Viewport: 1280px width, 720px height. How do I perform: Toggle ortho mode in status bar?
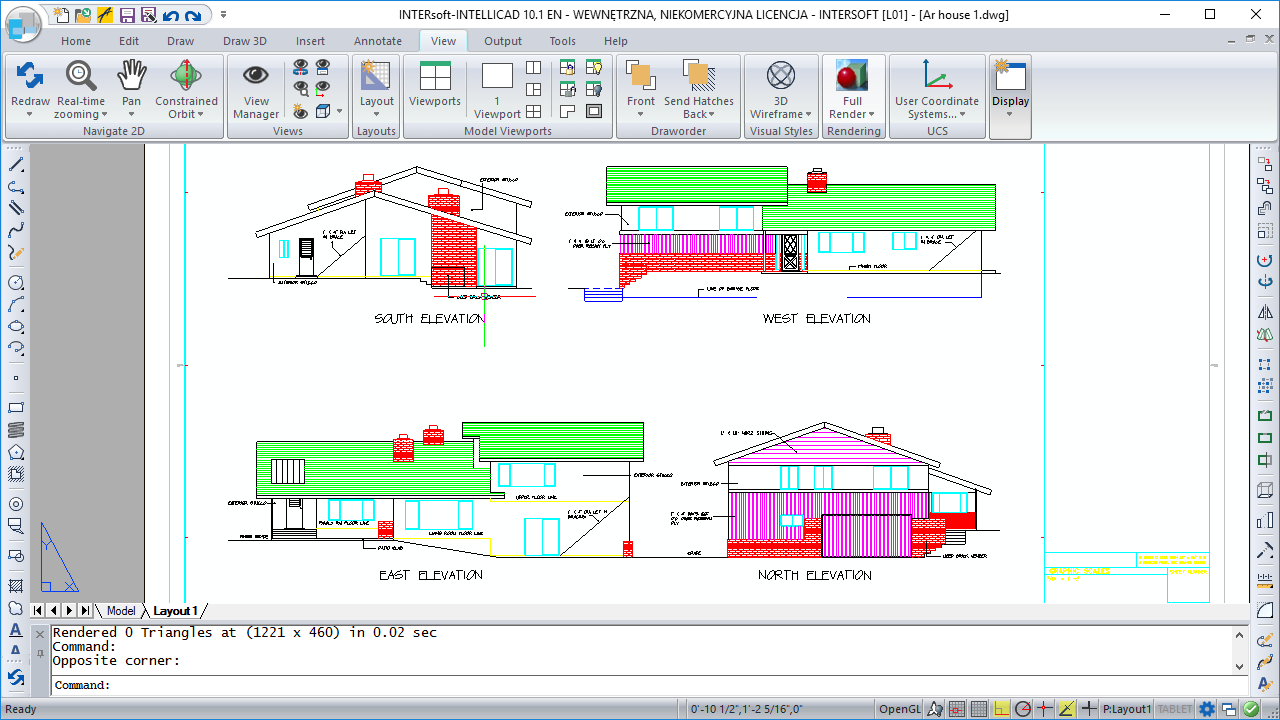[1002, 709]
